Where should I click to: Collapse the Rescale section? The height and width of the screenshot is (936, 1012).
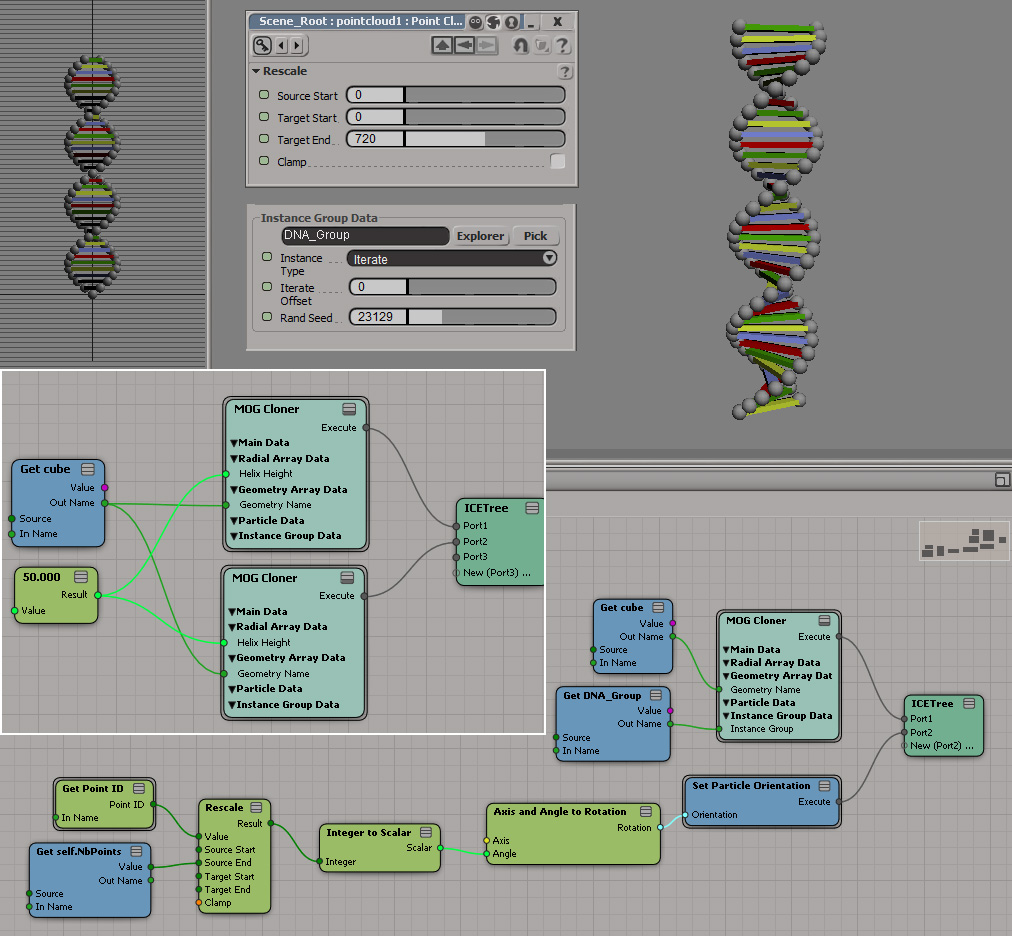click(256, 72)
